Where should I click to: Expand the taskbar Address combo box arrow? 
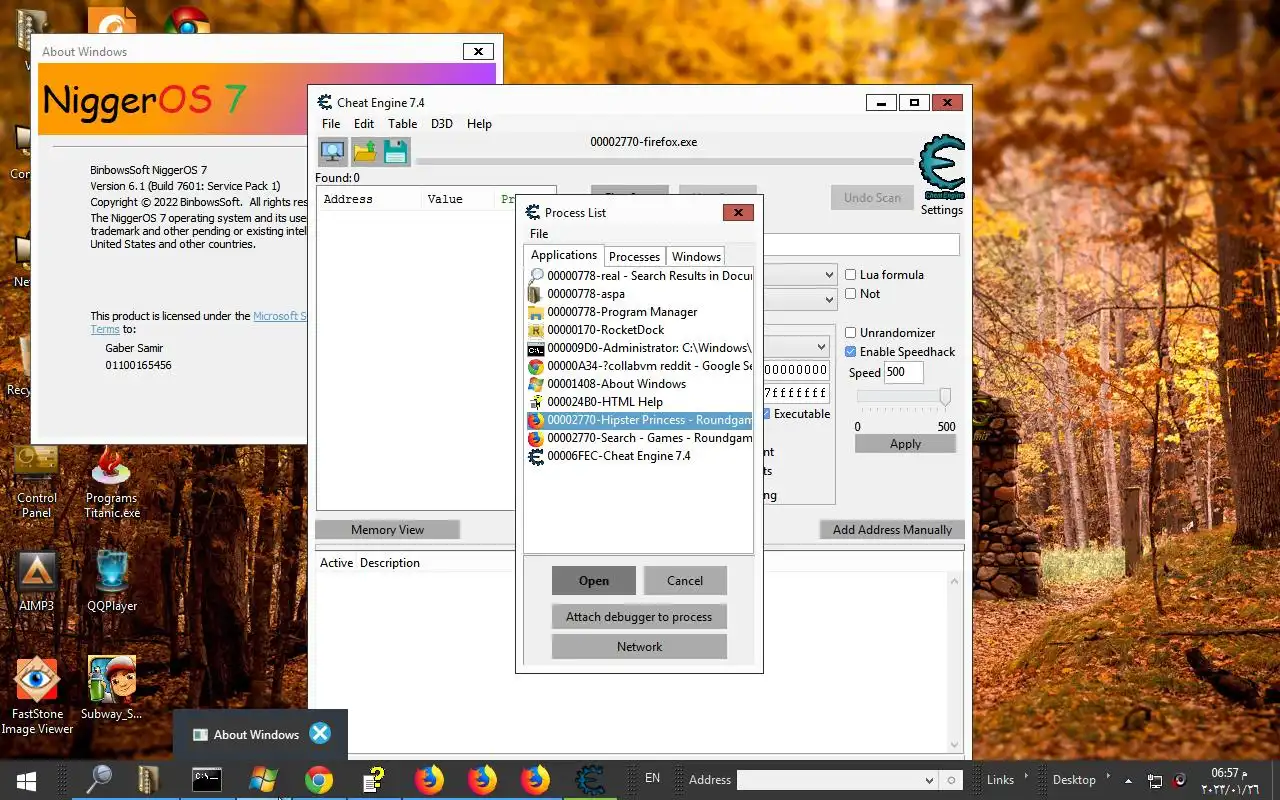pyautogui.click(x=929, y=780)
